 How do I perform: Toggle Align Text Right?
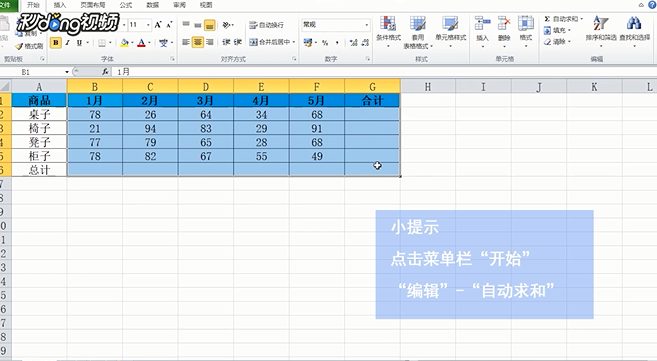(x=210, y=42)
